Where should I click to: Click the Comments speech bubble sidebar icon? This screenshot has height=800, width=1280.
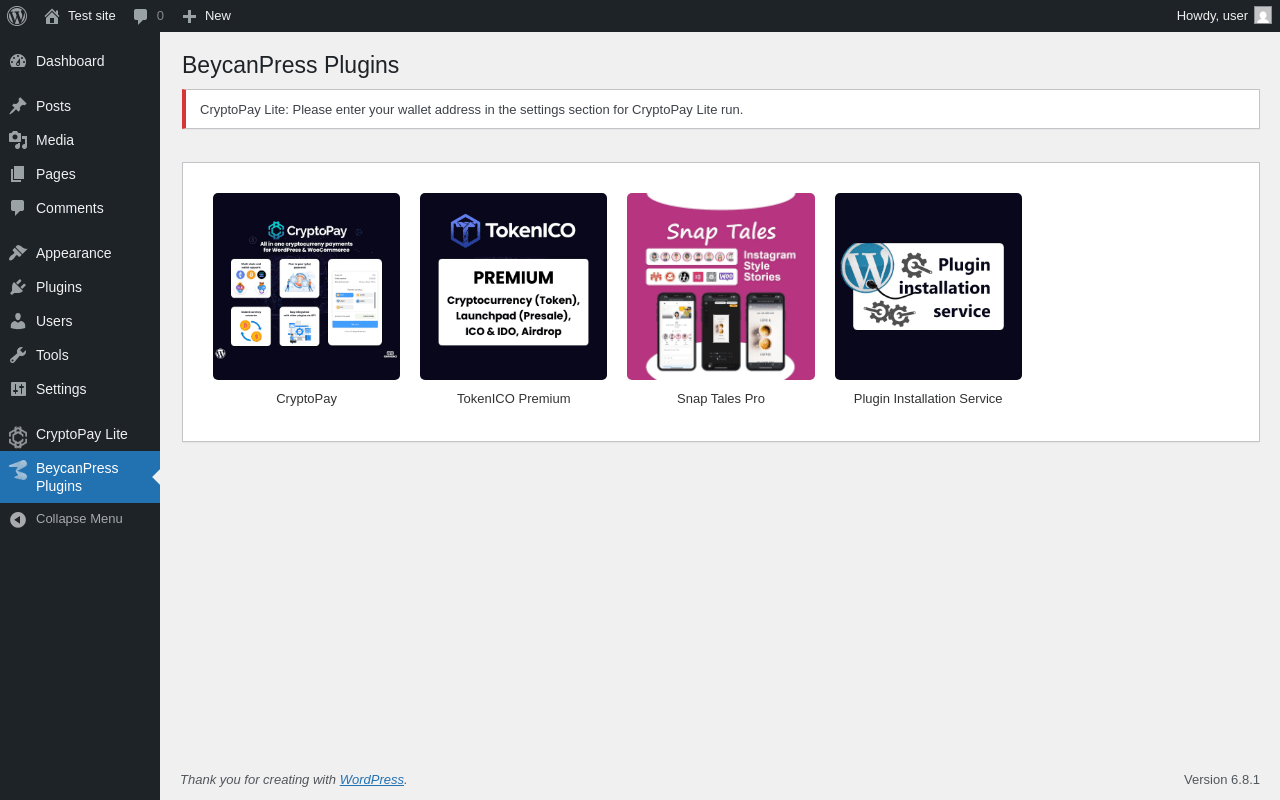18,208
